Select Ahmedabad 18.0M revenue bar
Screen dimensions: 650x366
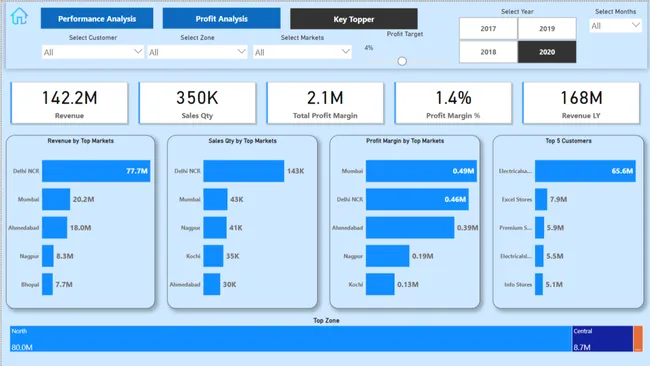(54, 228)
